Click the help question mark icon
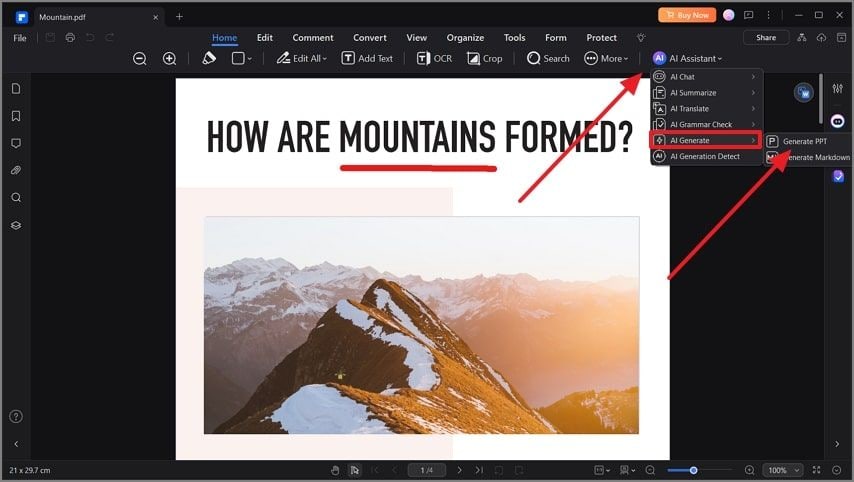 tap(16, 417)
